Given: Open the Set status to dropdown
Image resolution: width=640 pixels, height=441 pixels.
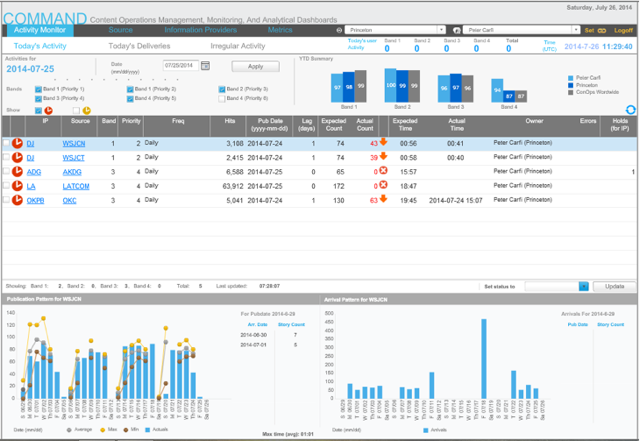Looking at the screenshot, I should [556, 286].
